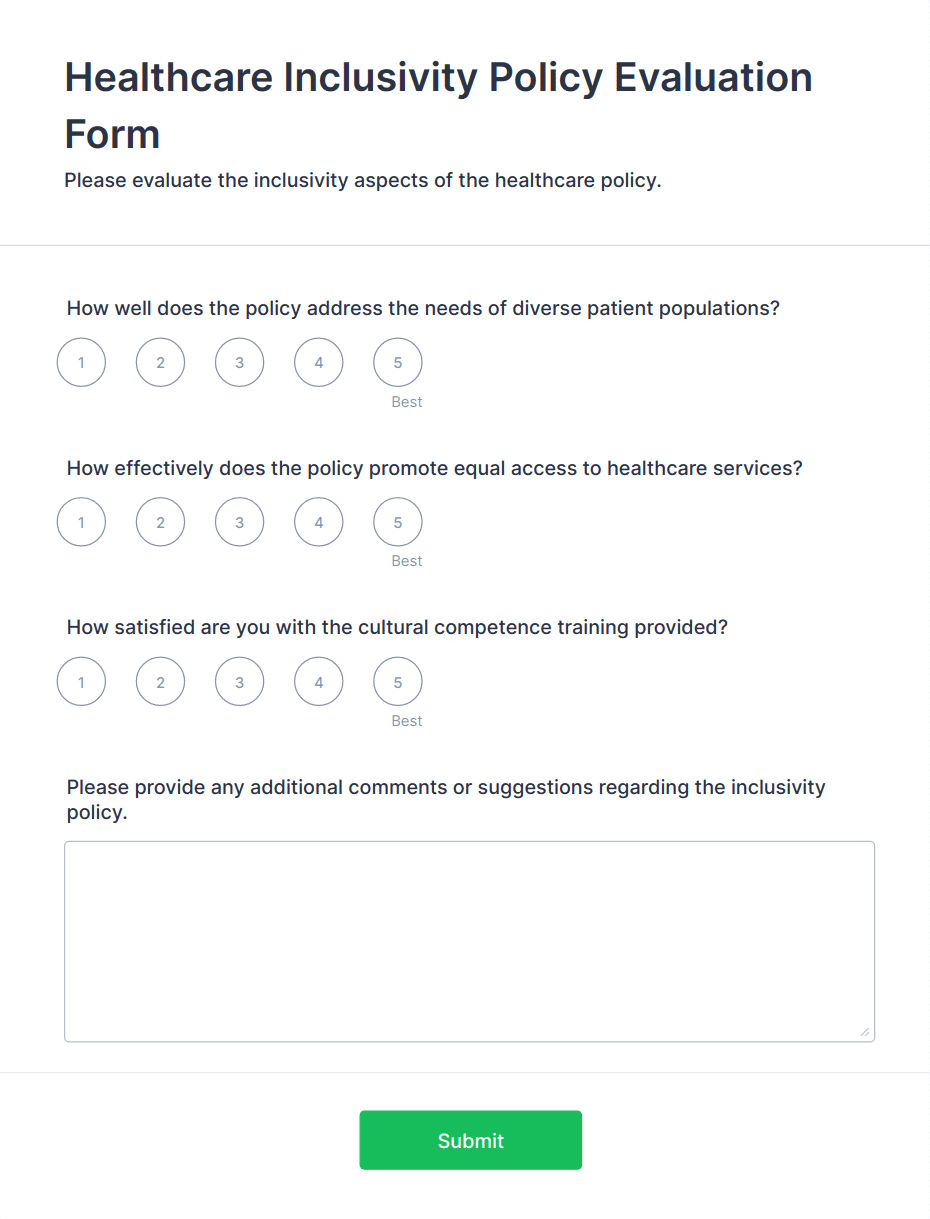
Task: Select rating 2 for diverse patient populations question
Action: click(x=160, y=362)
